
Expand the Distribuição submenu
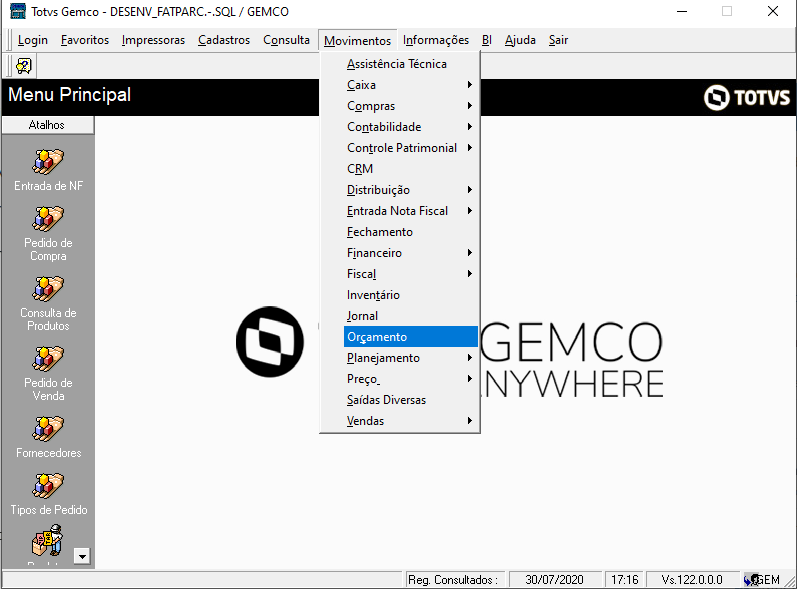(x=400, y=190)
